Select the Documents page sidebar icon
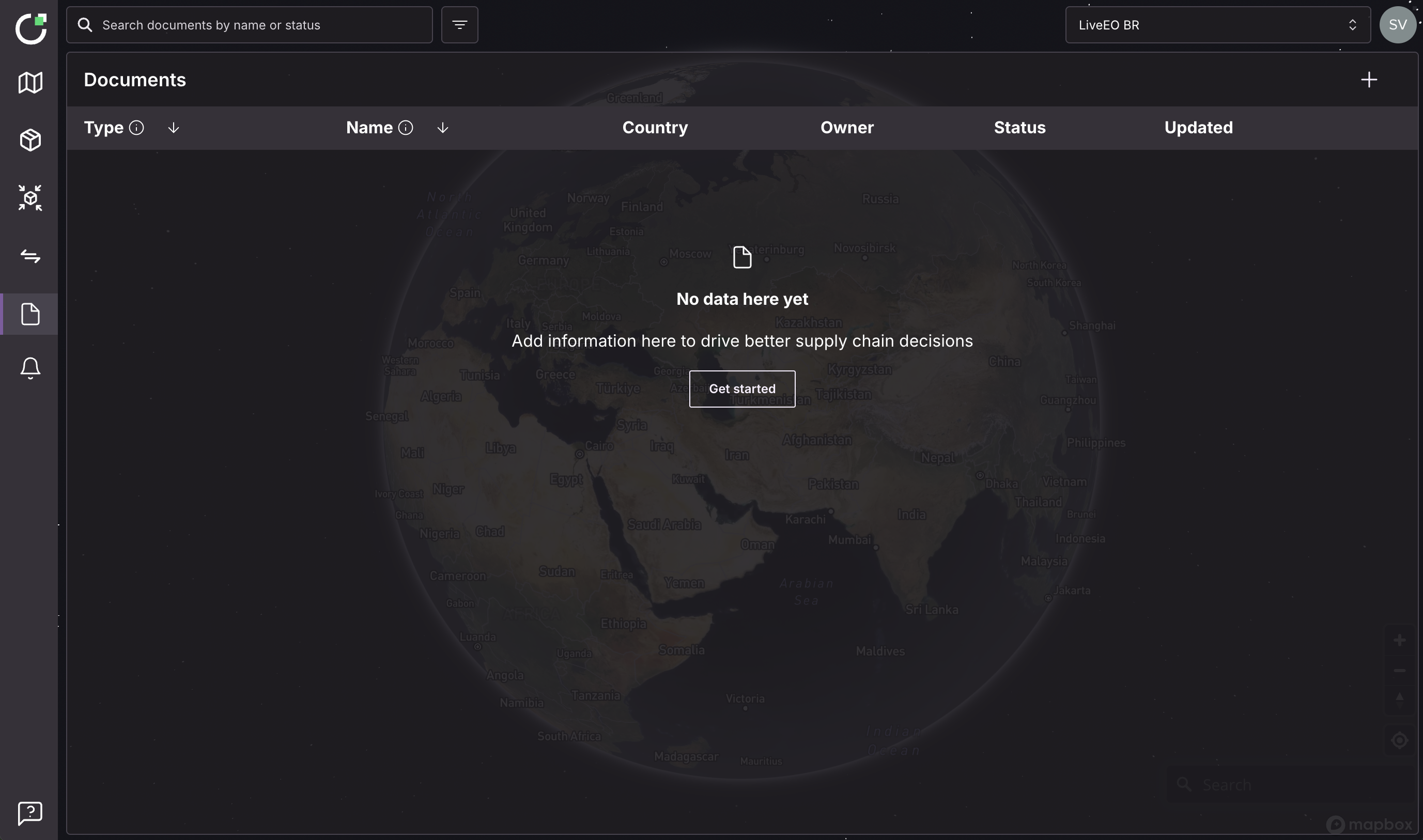 point(30,314)
